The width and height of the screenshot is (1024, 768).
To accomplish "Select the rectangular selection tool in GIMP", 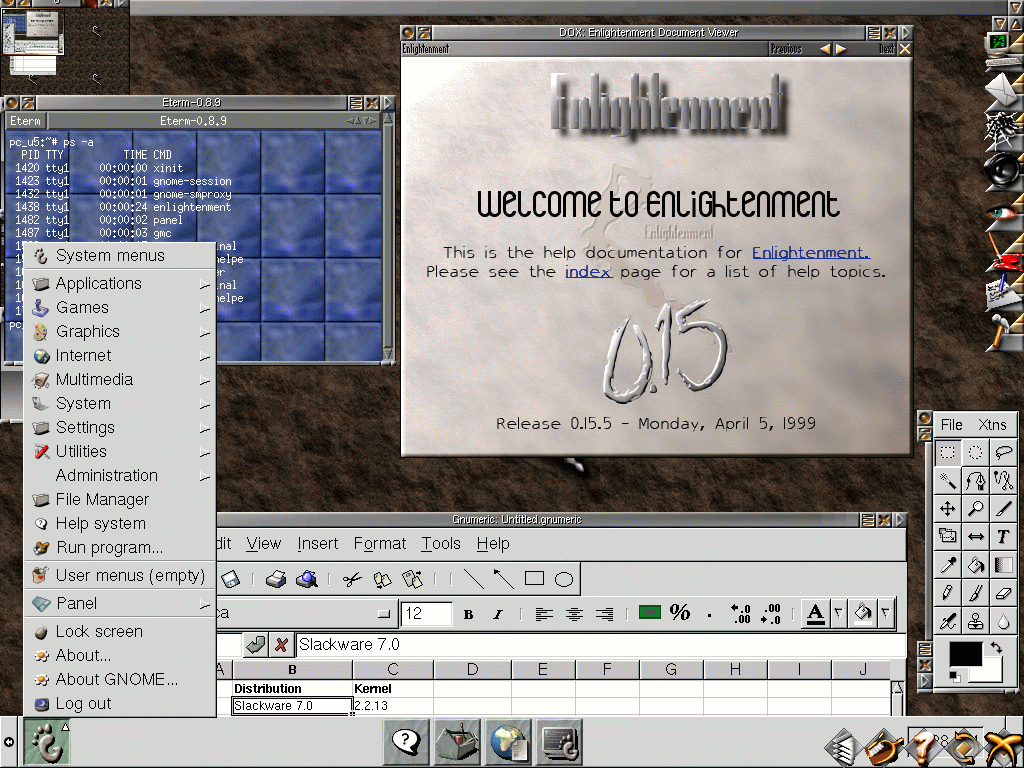I will pyautogui.click(x=948, y=452).
